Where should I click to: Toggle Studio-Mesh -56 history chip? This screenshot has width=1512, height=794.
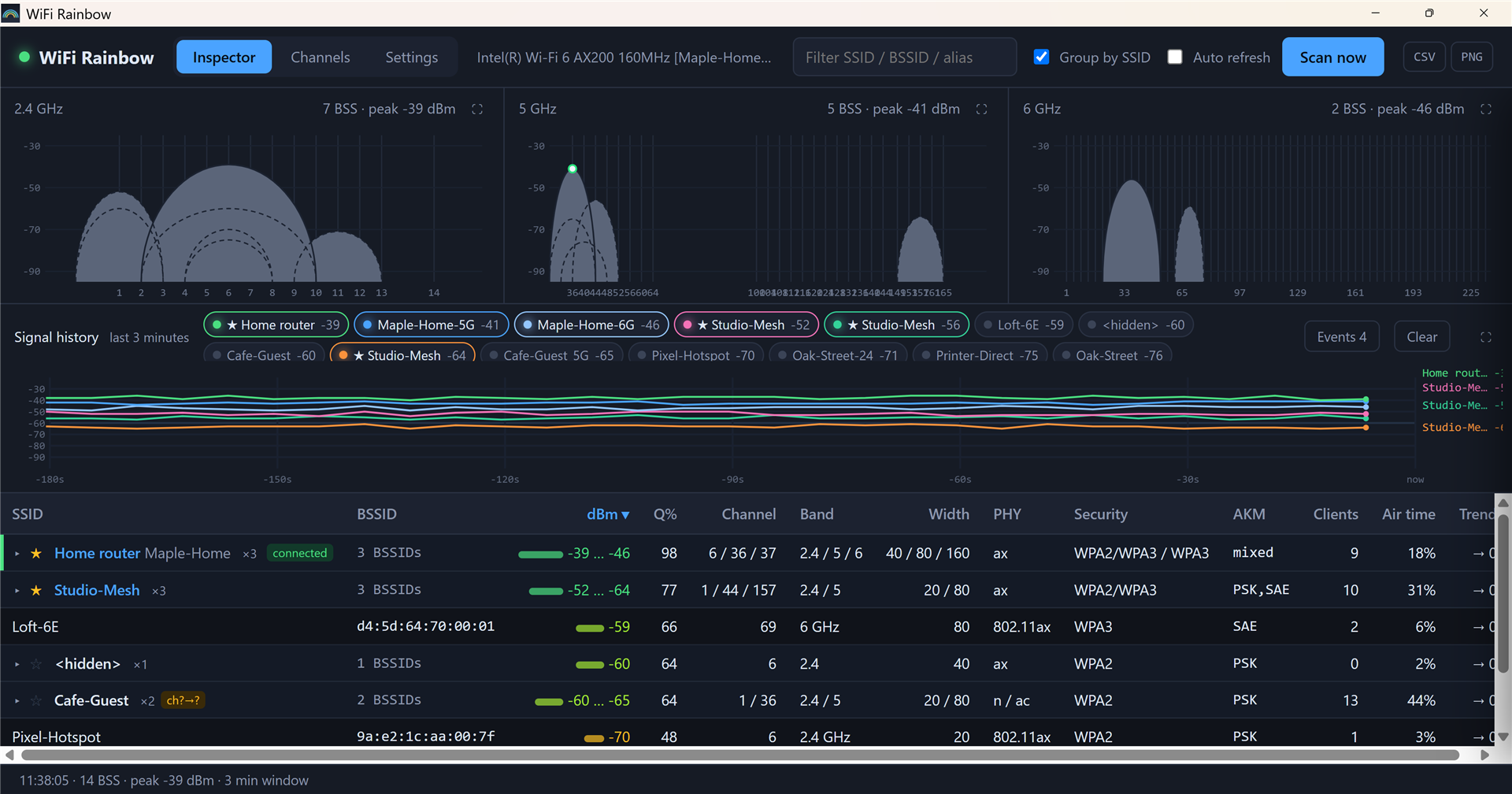[x=896, y=325]
